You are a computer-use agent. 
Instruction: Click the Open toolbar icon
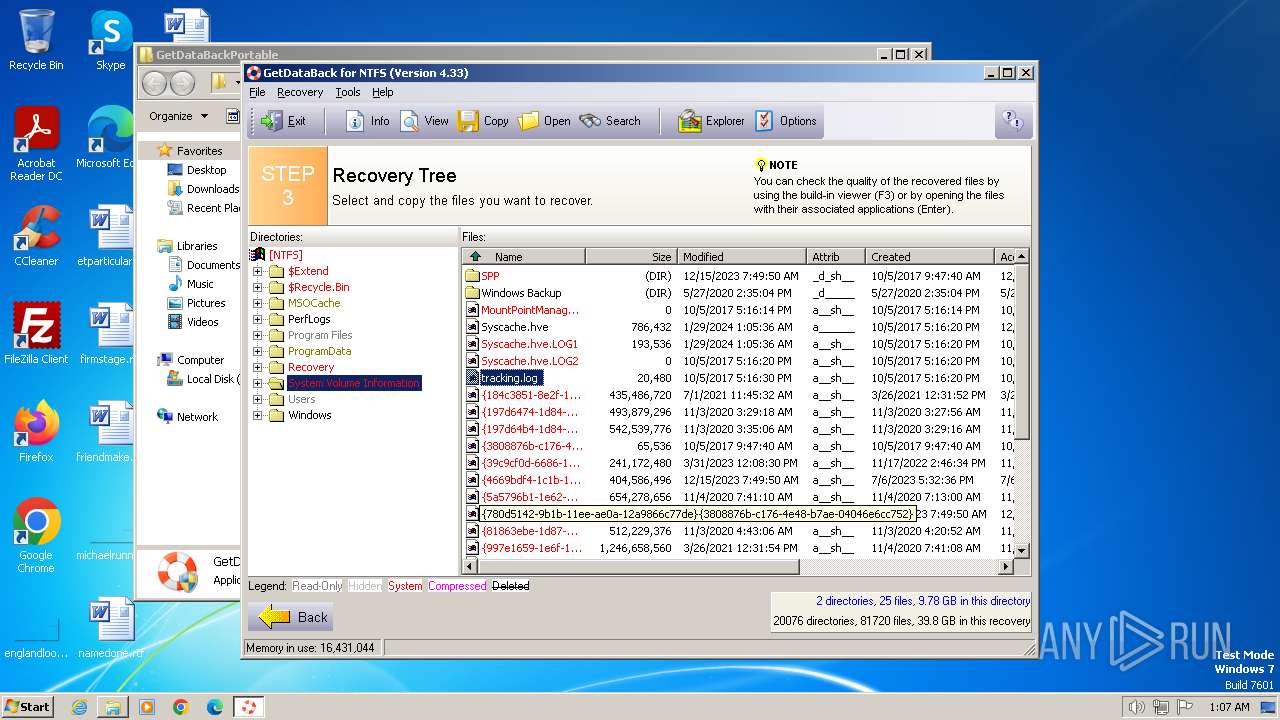(544, 121)
